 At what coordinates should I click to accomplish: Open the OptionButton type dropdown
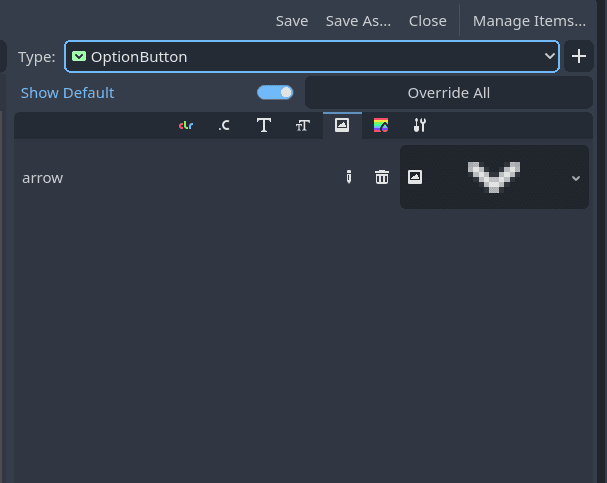(x=312, y=57)
